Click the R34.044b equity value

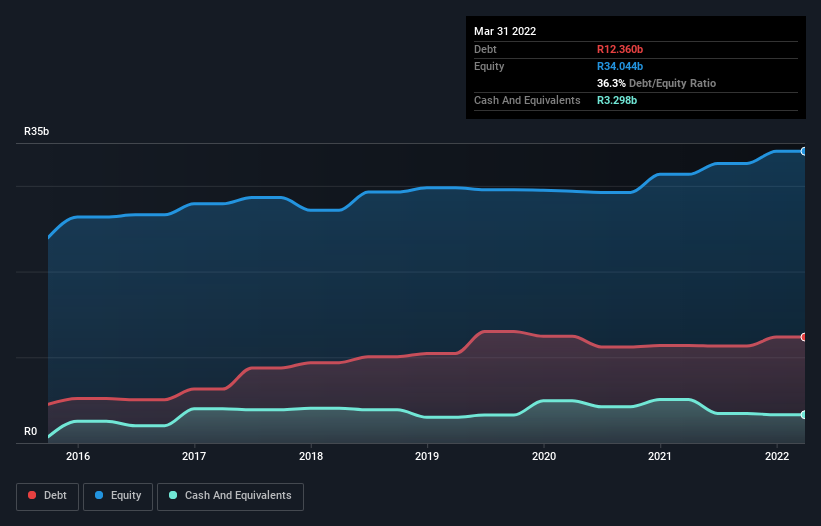(620, 66)
